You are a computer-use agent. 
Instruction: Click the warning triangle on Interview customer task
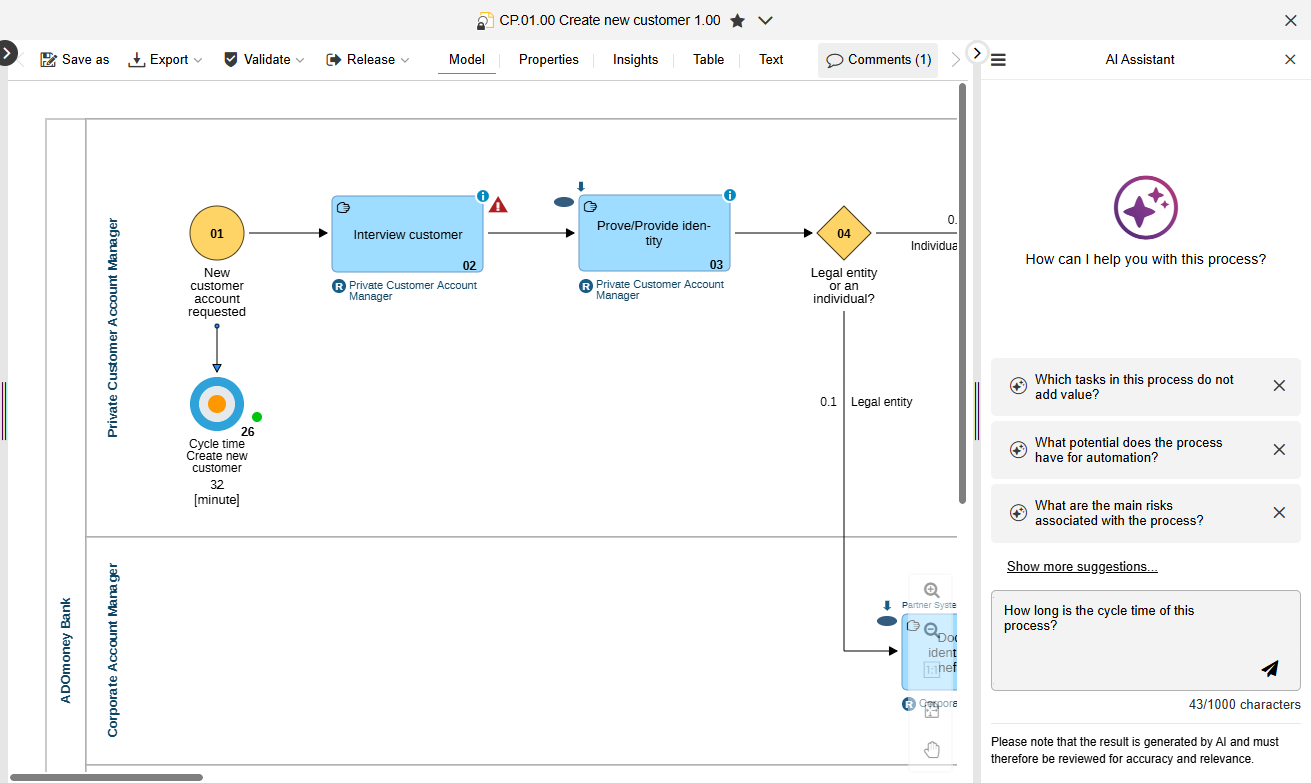click(x=499, y=203)
